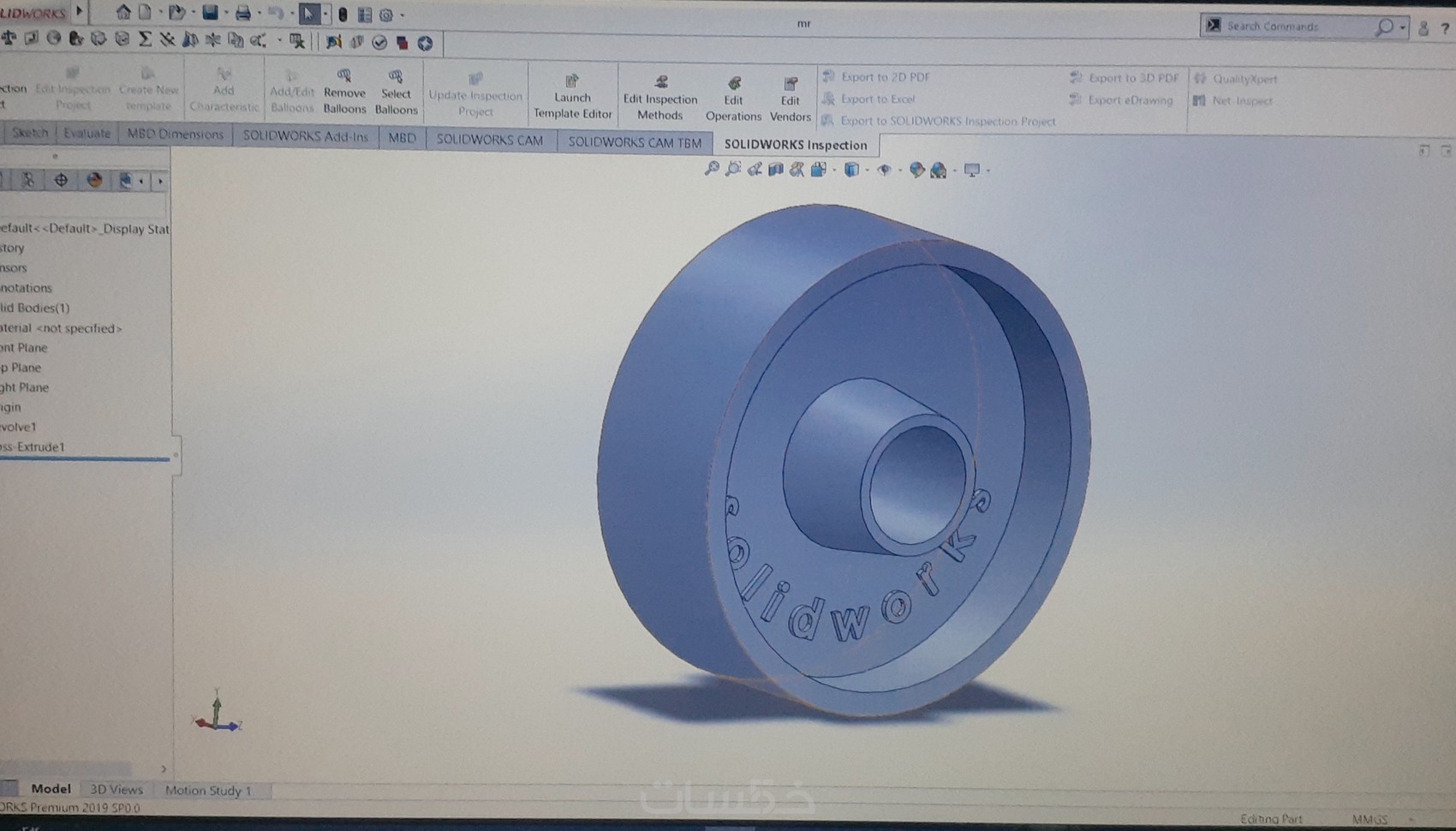The image size is (1456, 831).
Task: Activate Zoom to Area tool
Action: tap(733, 169)
